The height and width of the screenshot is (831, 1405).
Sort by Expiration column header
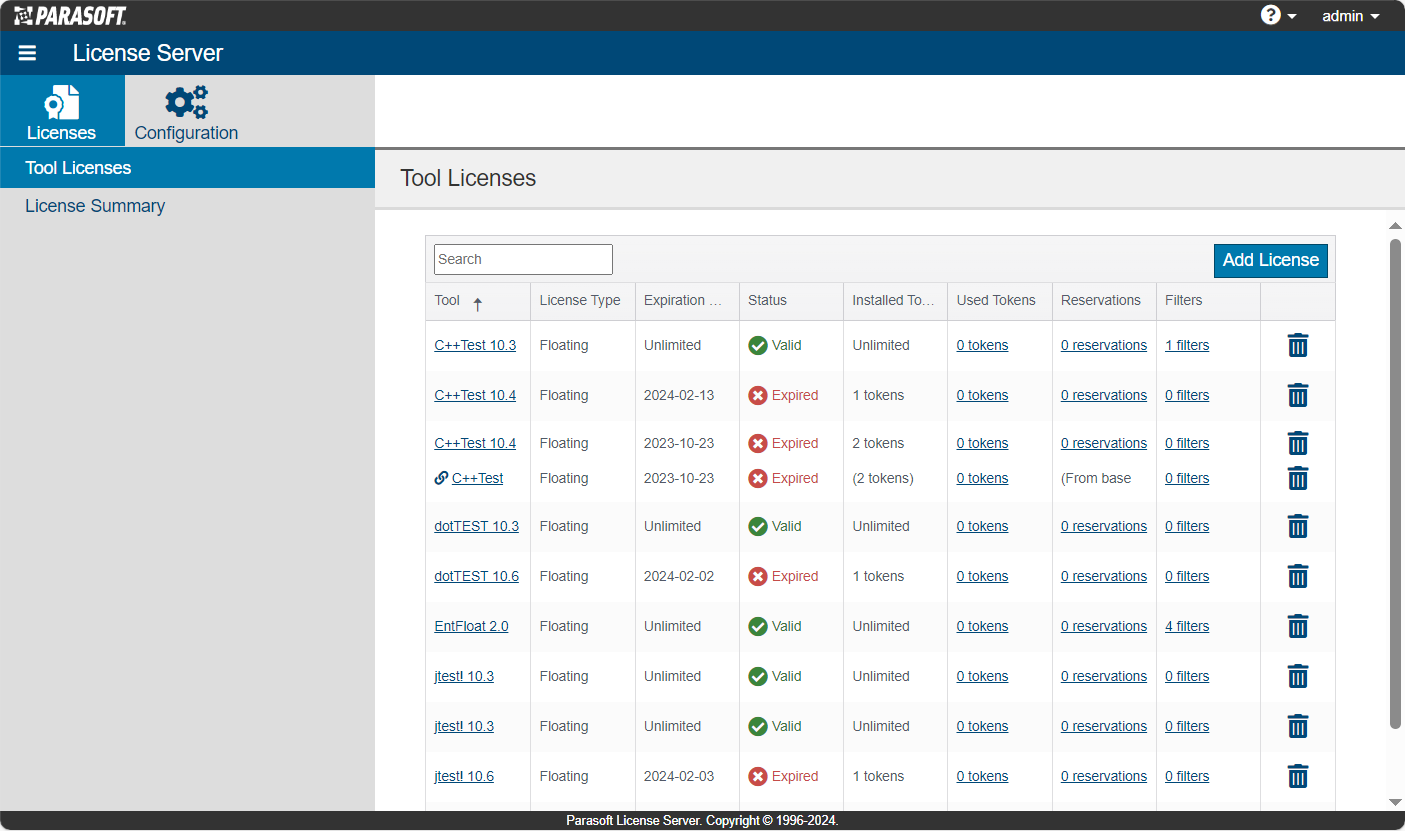pos(687,301)
